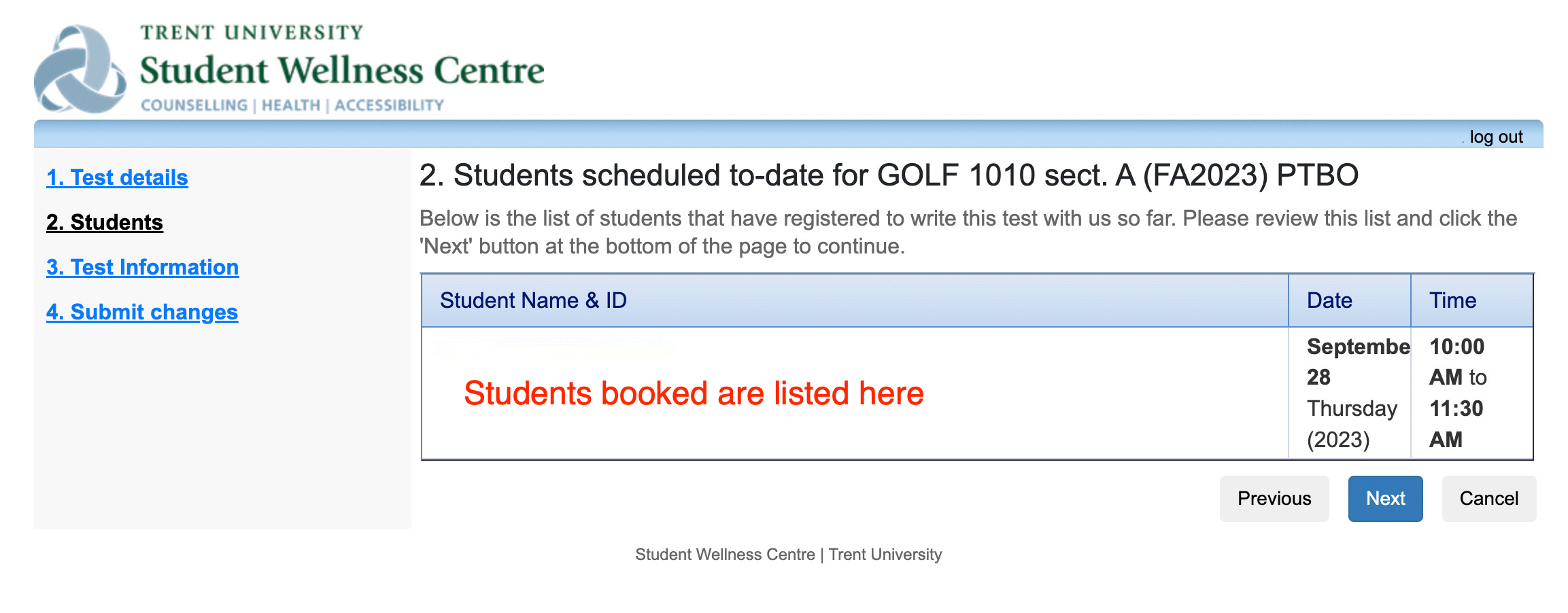This screenshot has height=613, width=1568.
Task: Click the booked students list cell
Action: tap(694, 393)
